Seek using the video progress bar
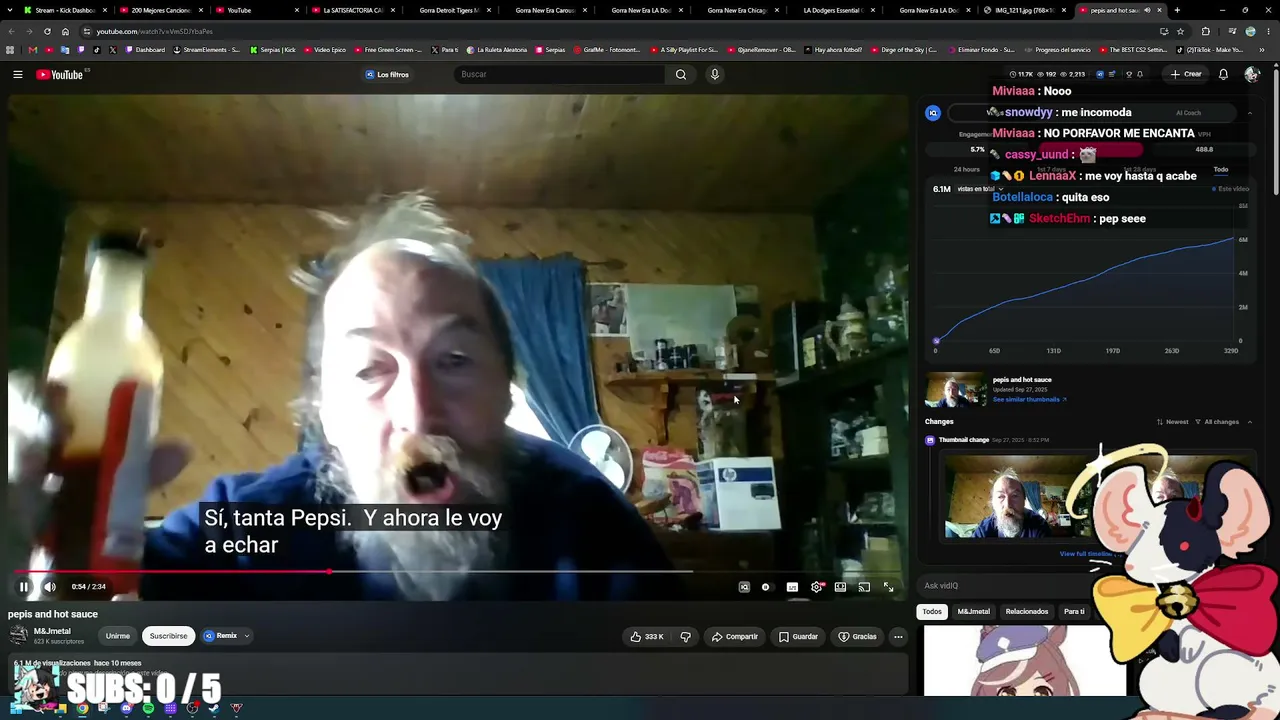 (x=458, y=572)
